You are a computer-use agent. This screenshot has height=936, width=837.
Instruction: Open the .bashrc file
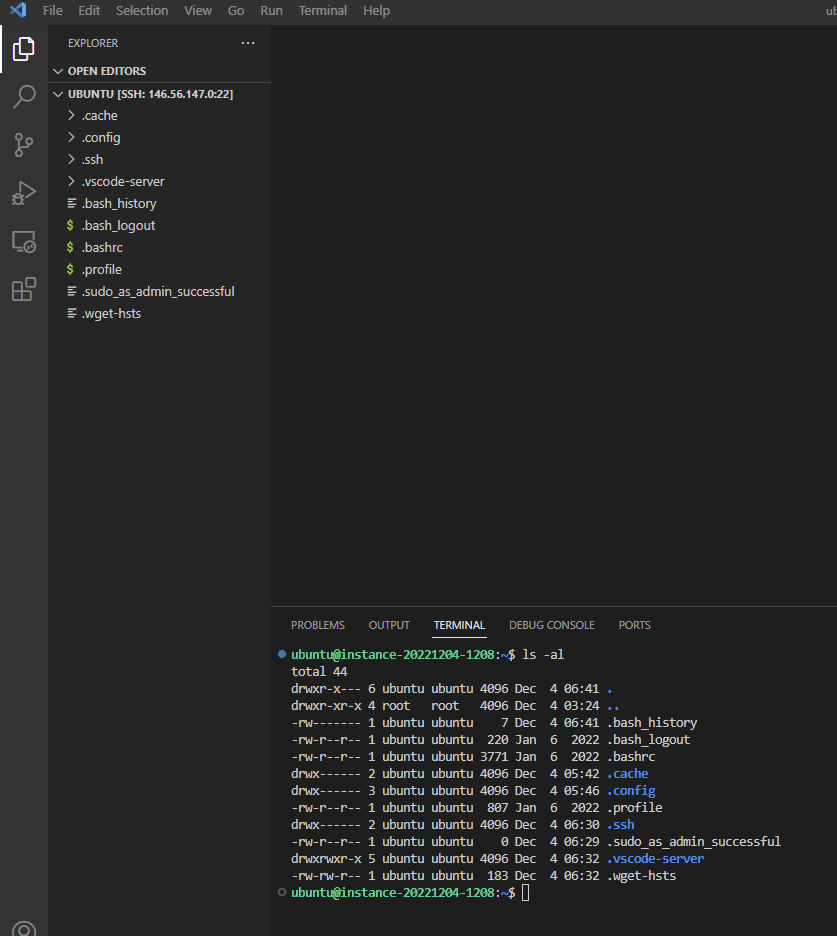click(x=102, y=248)
